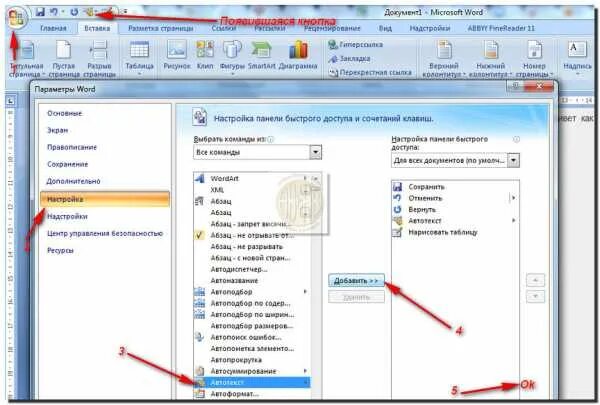600x405 pixels.
Task: Open Центр управления безопасностью category
Action: pyautogui.click(x=104, y=234)
